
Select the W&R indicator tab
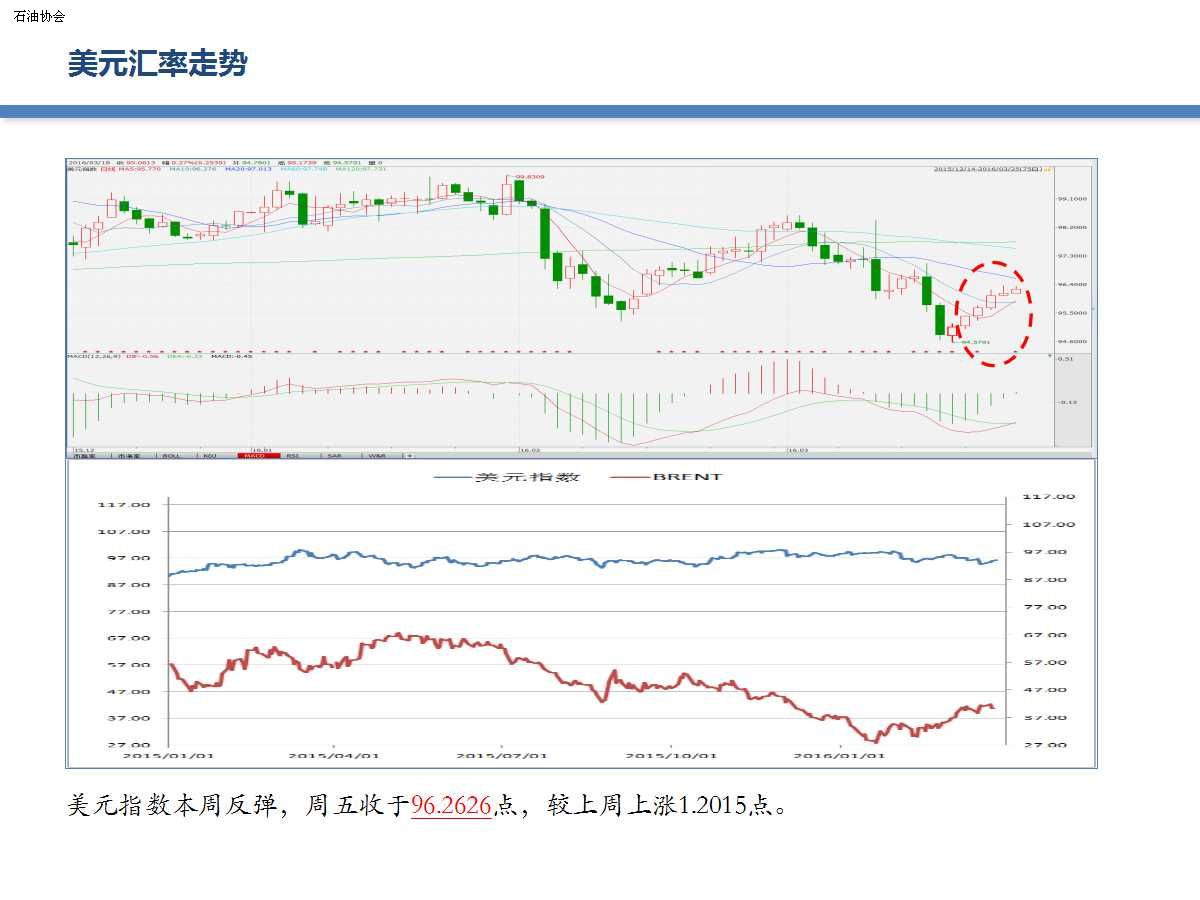click(x=377, y=455)
